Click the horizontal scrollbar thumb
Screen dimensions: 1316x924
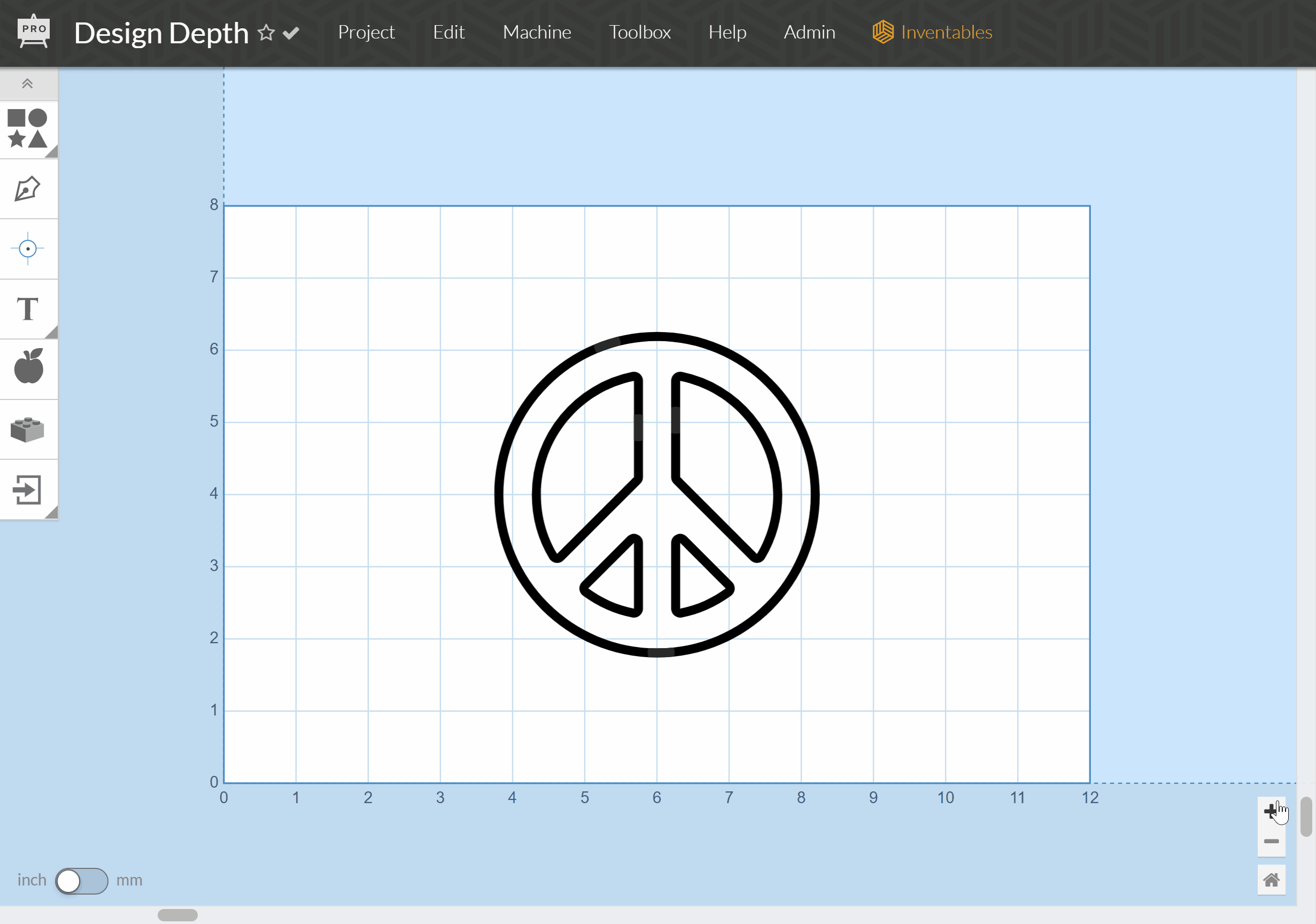coord(177,915)
